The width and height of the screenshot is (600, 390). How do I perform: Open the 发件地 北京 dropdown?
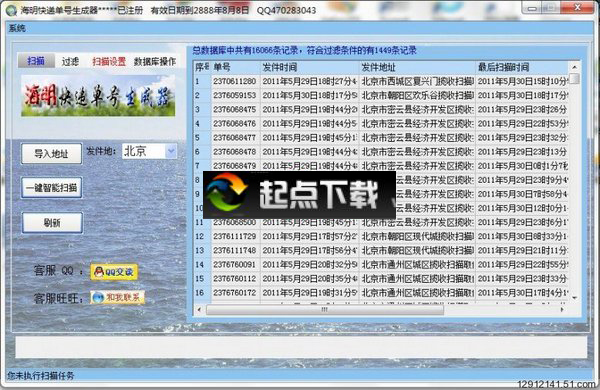[x=171, y=151]
